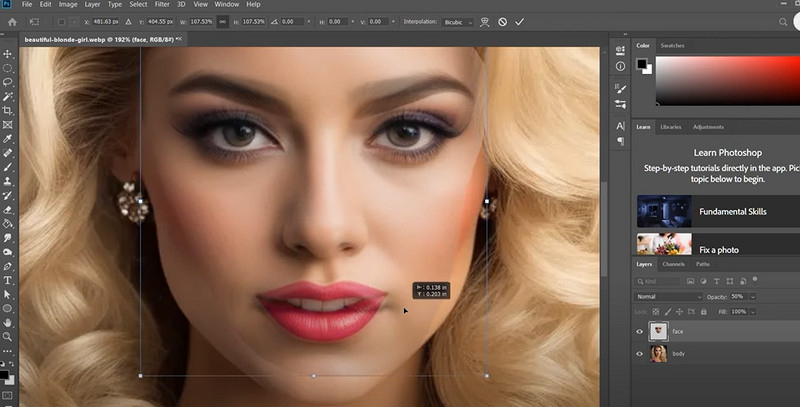The image size is (800, 407).
Task: Select the Lasso tool
Action: pos(8,82)
